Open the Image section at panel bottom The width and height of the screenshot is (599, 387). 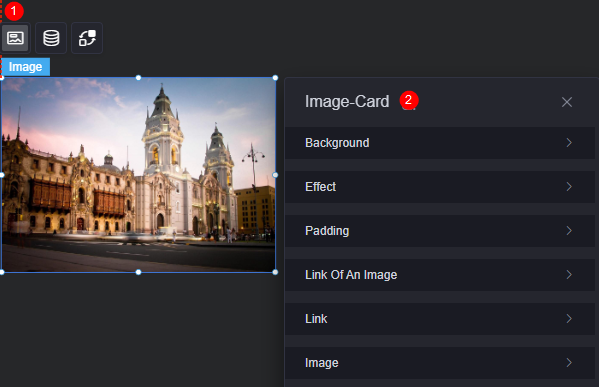coord(440,363)
